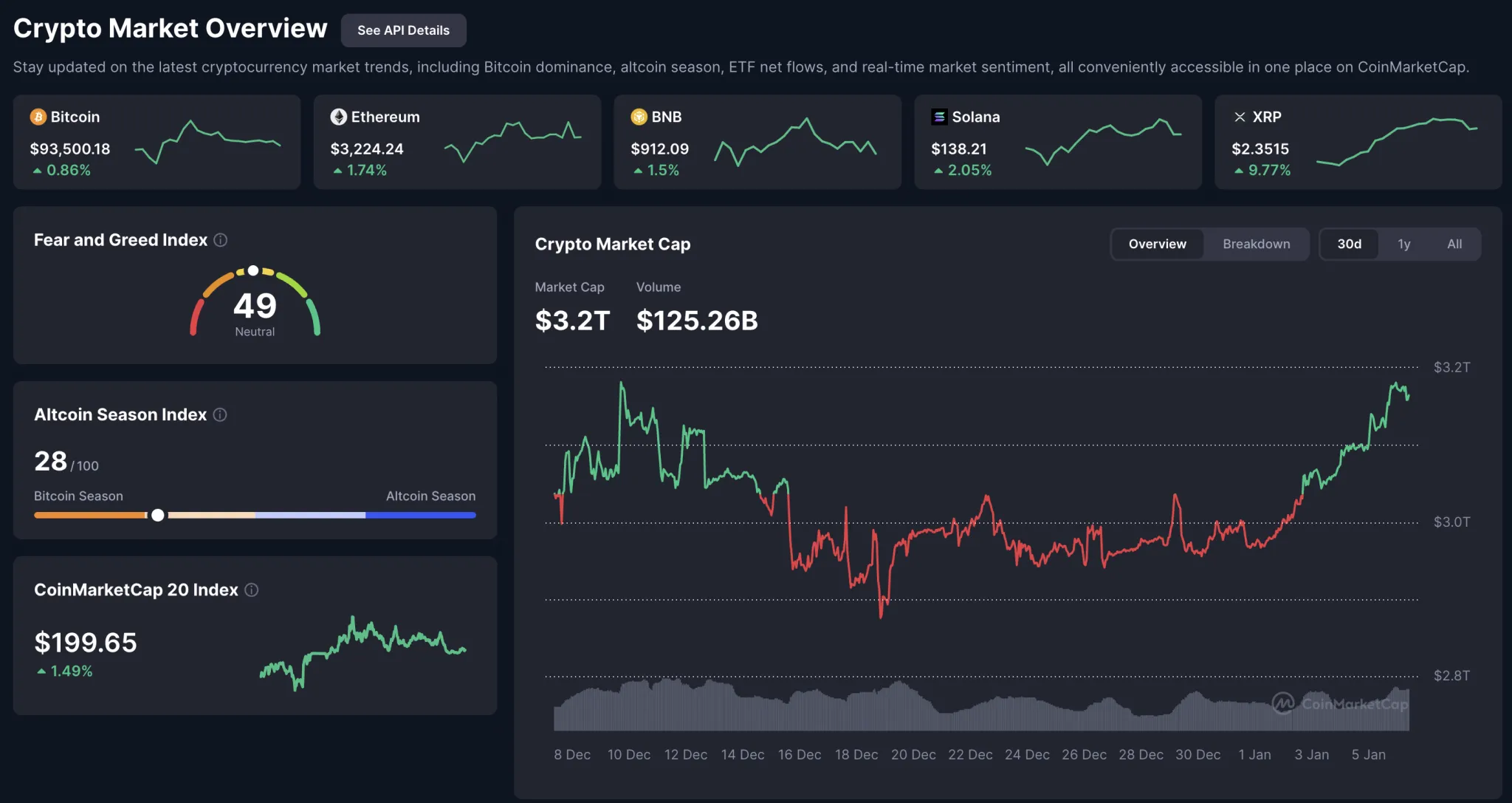
Task: Click the XRP logo icon
Action: (x=1239, y=116)
